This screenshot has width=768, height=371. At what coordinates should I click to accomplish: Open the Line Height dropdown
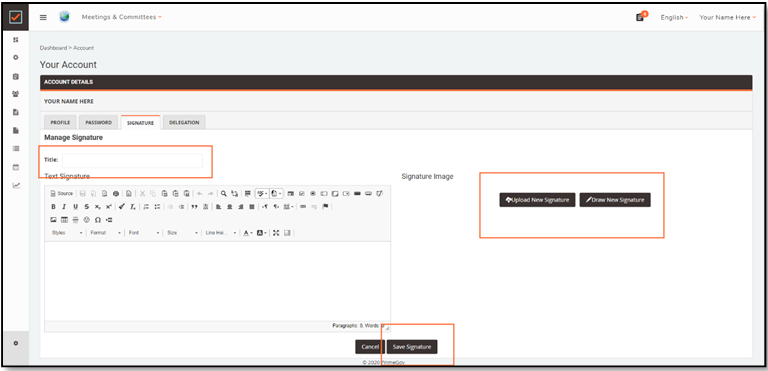click(221, 233)
